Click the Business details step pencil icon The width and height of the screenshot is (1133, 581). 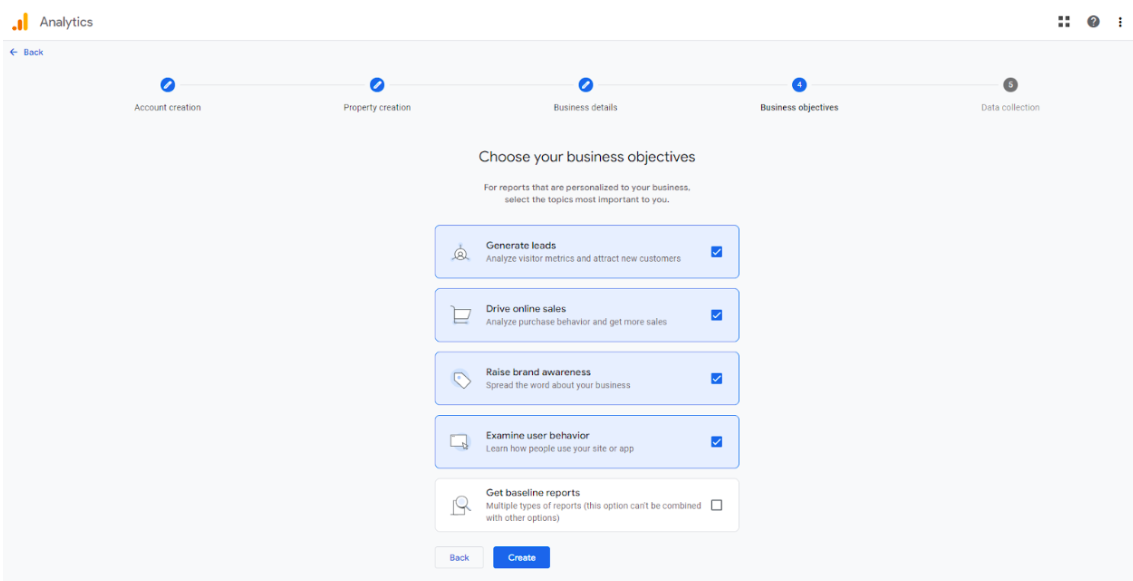click(x=586, y=85)
